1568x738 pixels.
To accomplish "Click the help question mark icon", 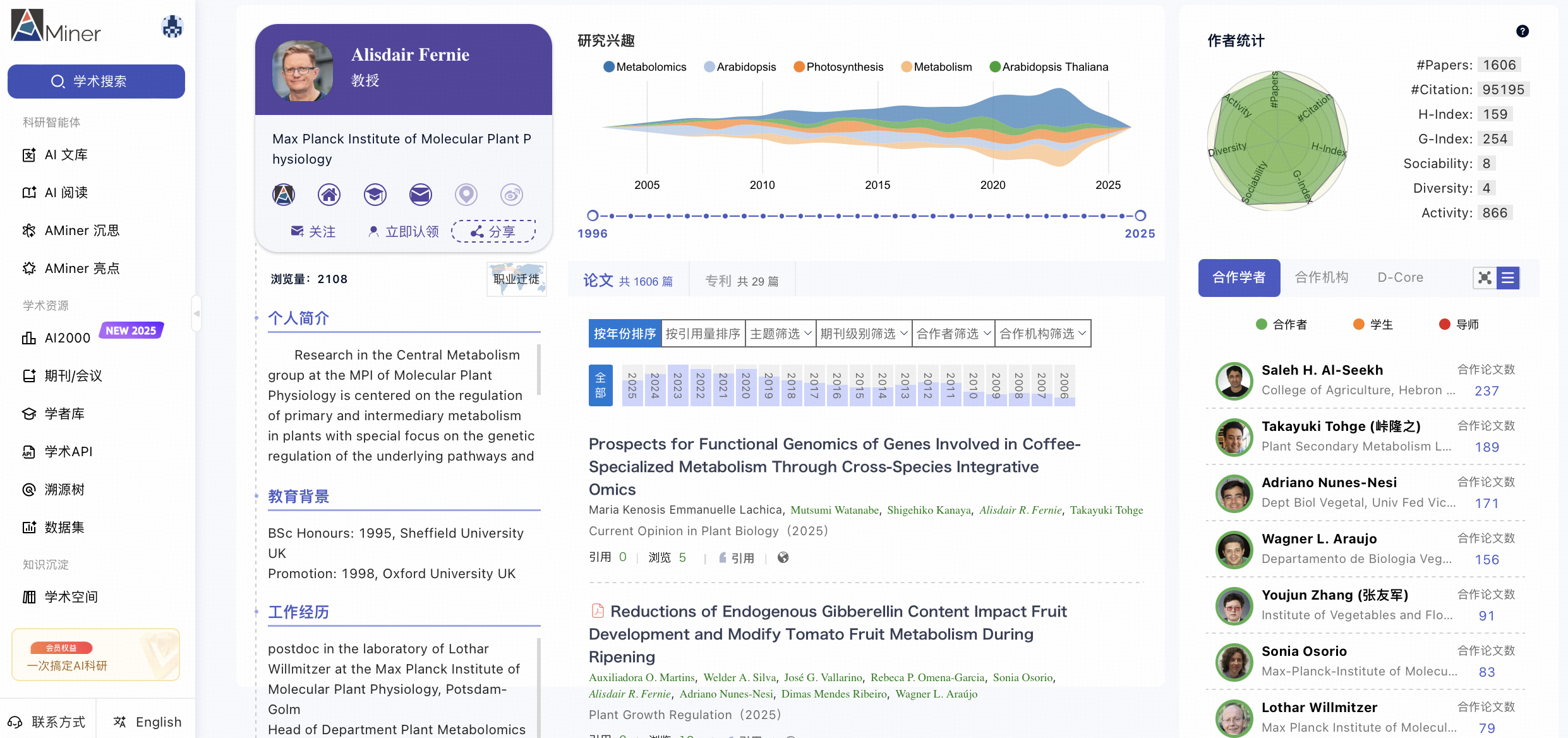I will pos(1522,32).
